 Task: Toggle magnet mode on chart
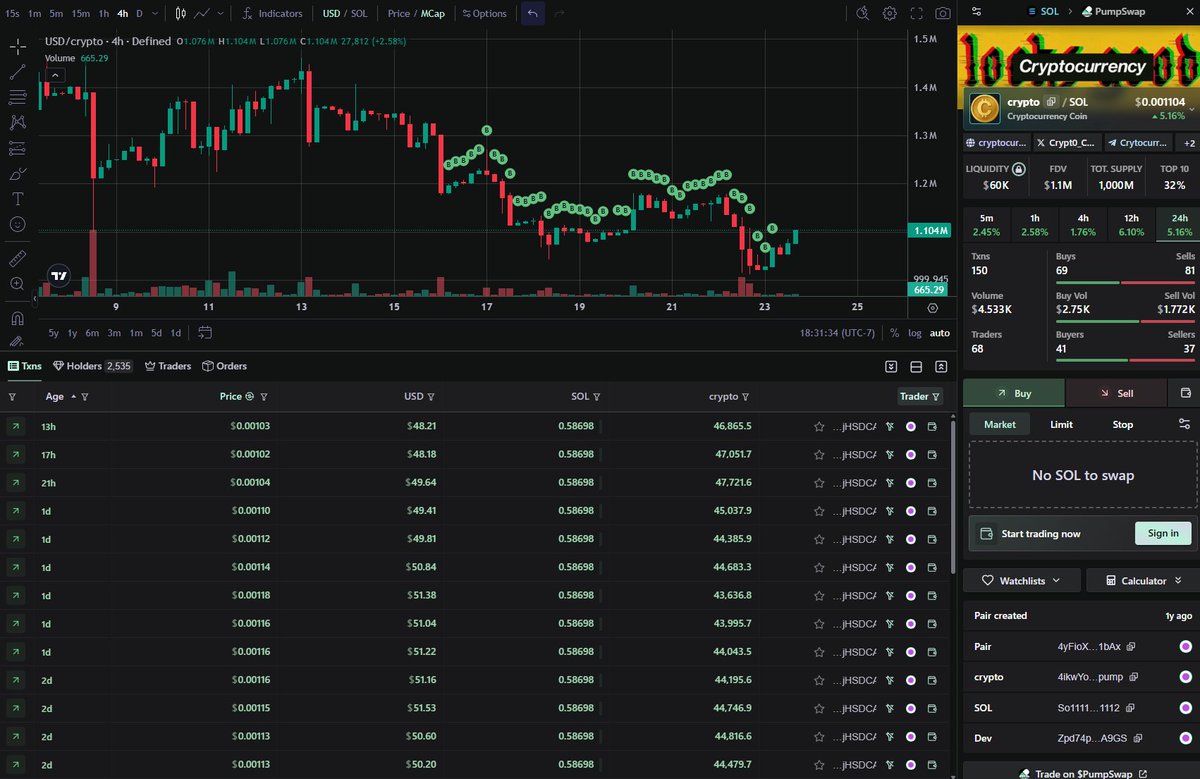tap(17, 318)
